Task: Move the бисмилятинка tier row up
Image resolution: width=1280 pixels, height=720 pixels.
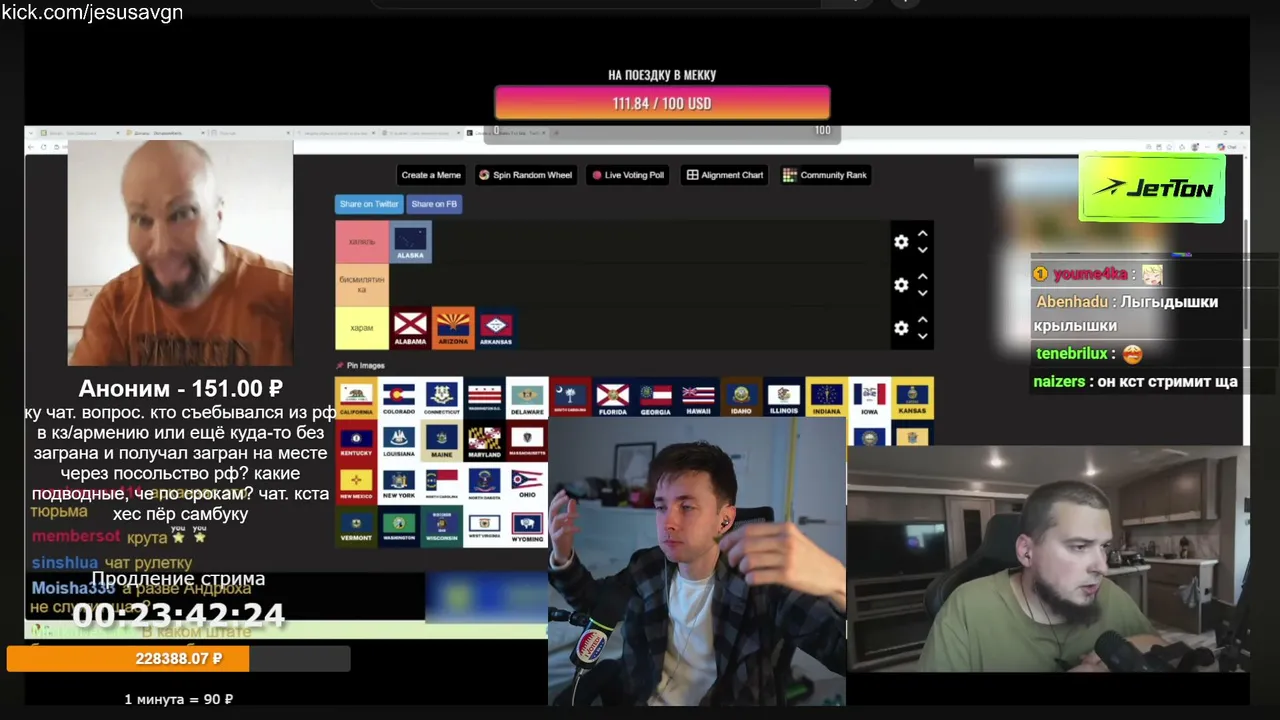Action: point(923,277)
